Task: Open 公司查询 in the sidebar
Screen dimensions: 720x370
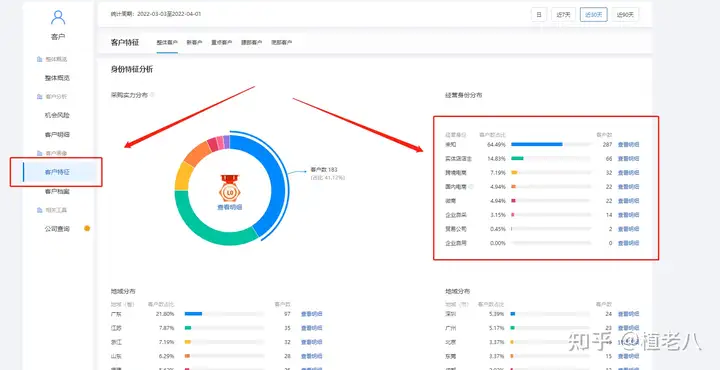Action: (57, 229)
